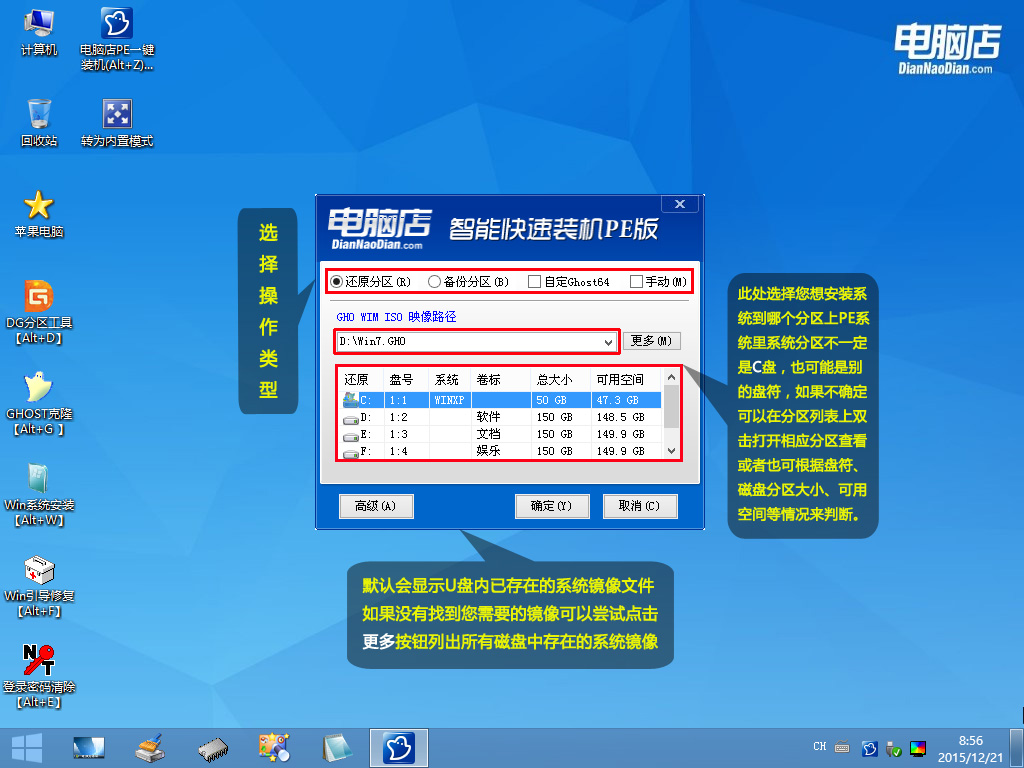Open the 回收站 recycle bin icon
This screenshot has width=1024, height=768.
pos(39,123)
